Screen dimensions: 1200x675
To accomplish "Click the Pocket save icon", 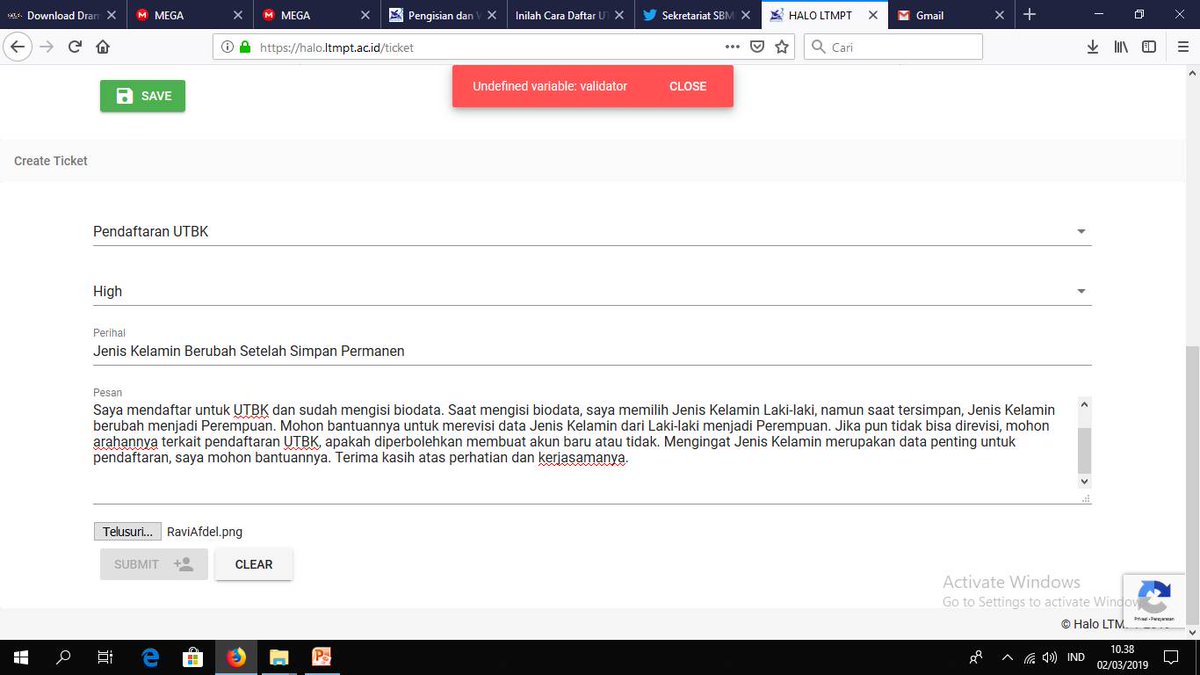I will (x=758, y=47).
